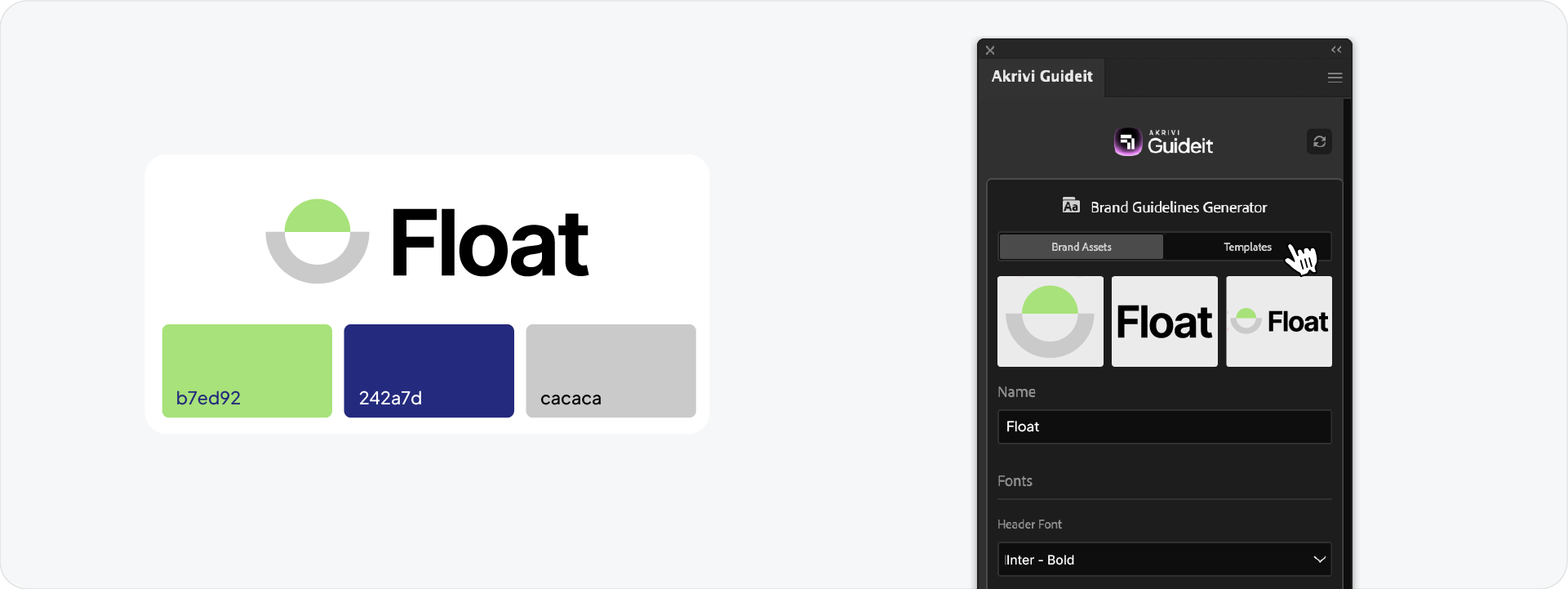This screenshot has width=1568, height=589.
Task: Click the Aa Brand Guidelines Generator icon
Action: (x=1072, y=207)
